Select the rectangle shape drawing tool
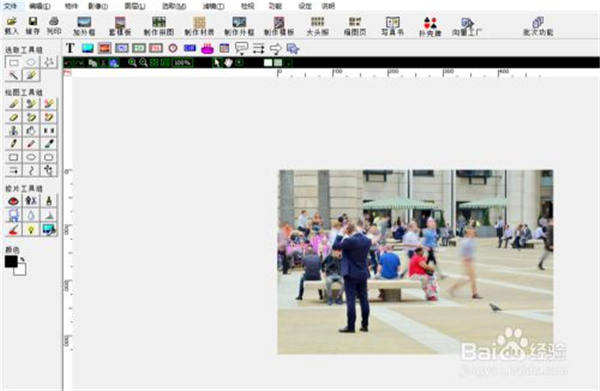Viewport: 600px width, 391px height. (13, 157)
